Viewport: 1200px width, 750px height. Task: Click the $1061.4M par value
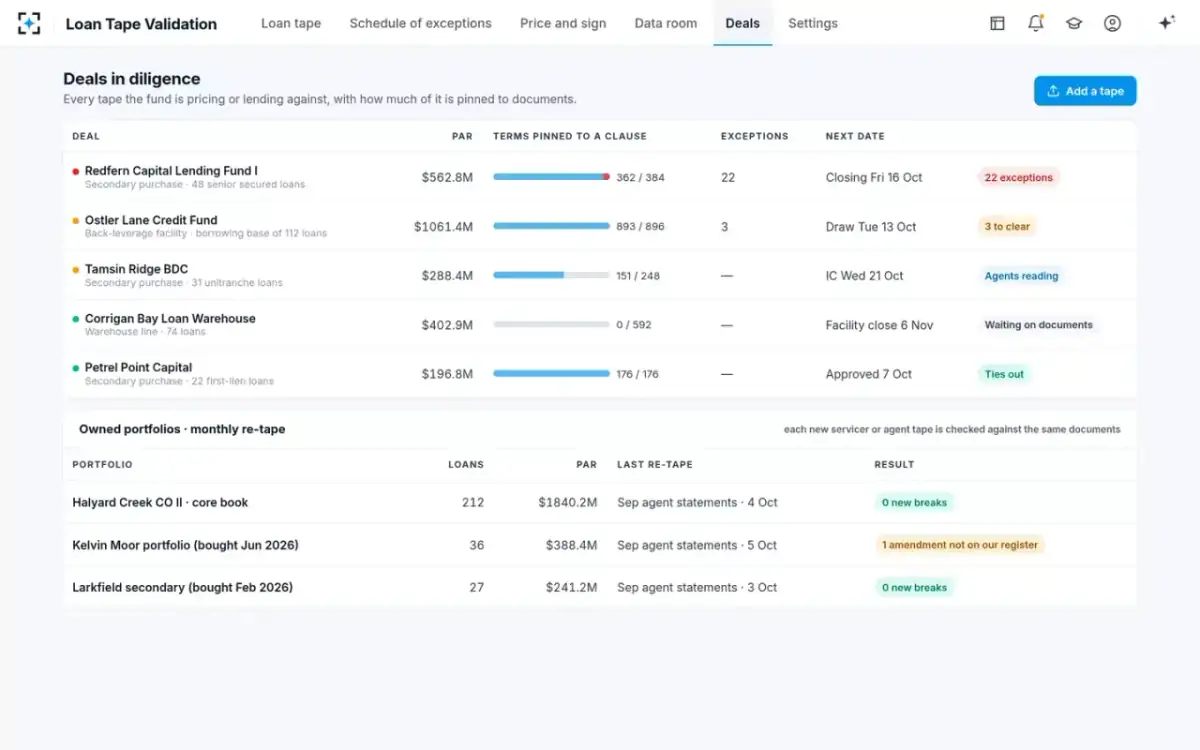(x=444, y=227)
